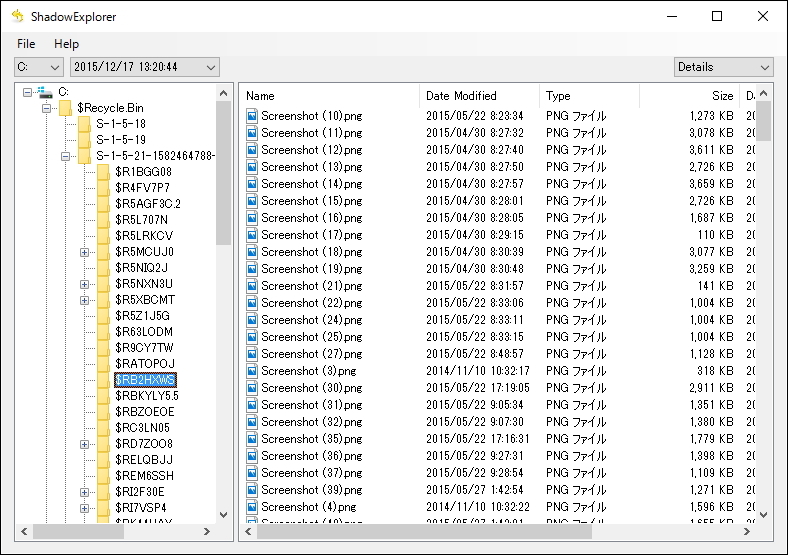Image resolution: width=788 pixels, height=555 pixels.
Task: Click the C: drive icon in tree
Action: [x=45, y=92]
